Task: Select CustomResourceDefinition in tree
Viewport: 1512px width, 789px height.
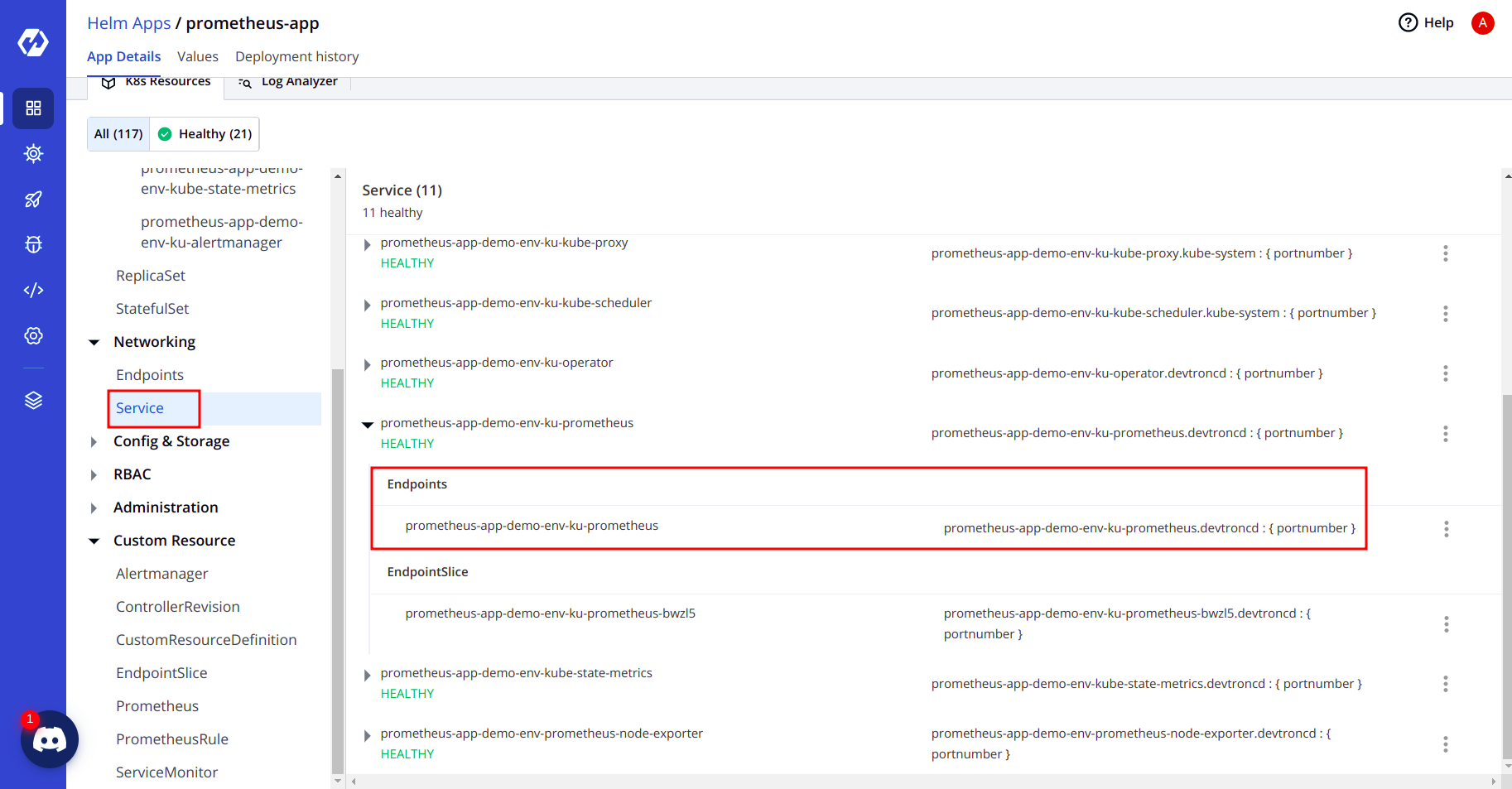Action: coord(206,640)
